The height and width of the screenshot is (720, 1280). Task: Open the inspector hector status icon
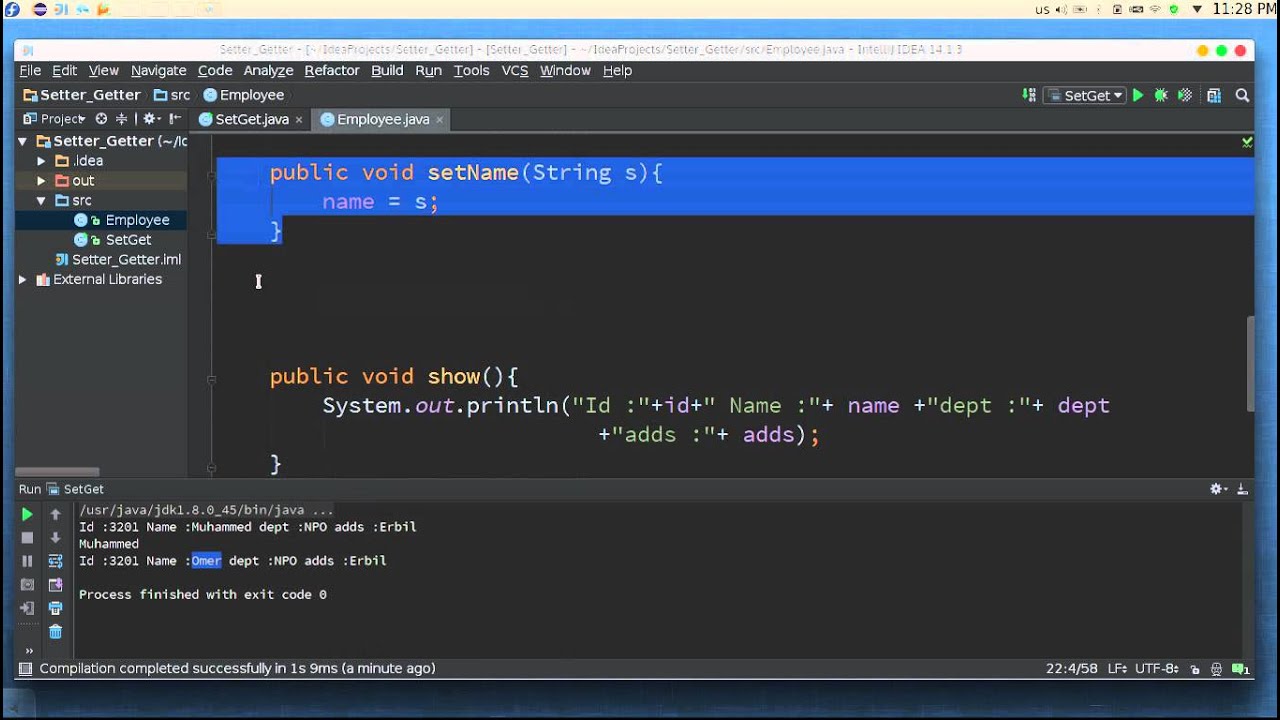tap(1216, 668)
